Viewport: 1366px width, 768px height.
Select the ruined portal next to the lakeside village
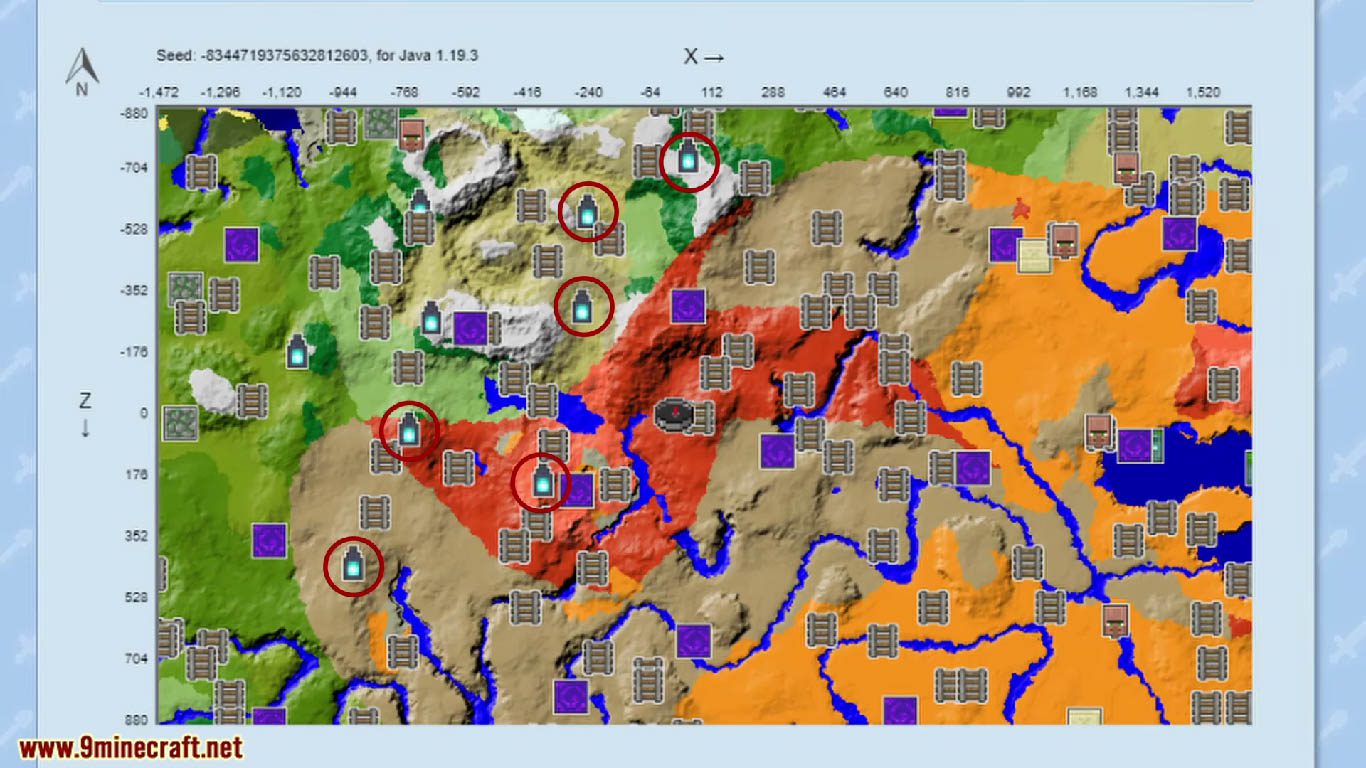(1134, 445)
